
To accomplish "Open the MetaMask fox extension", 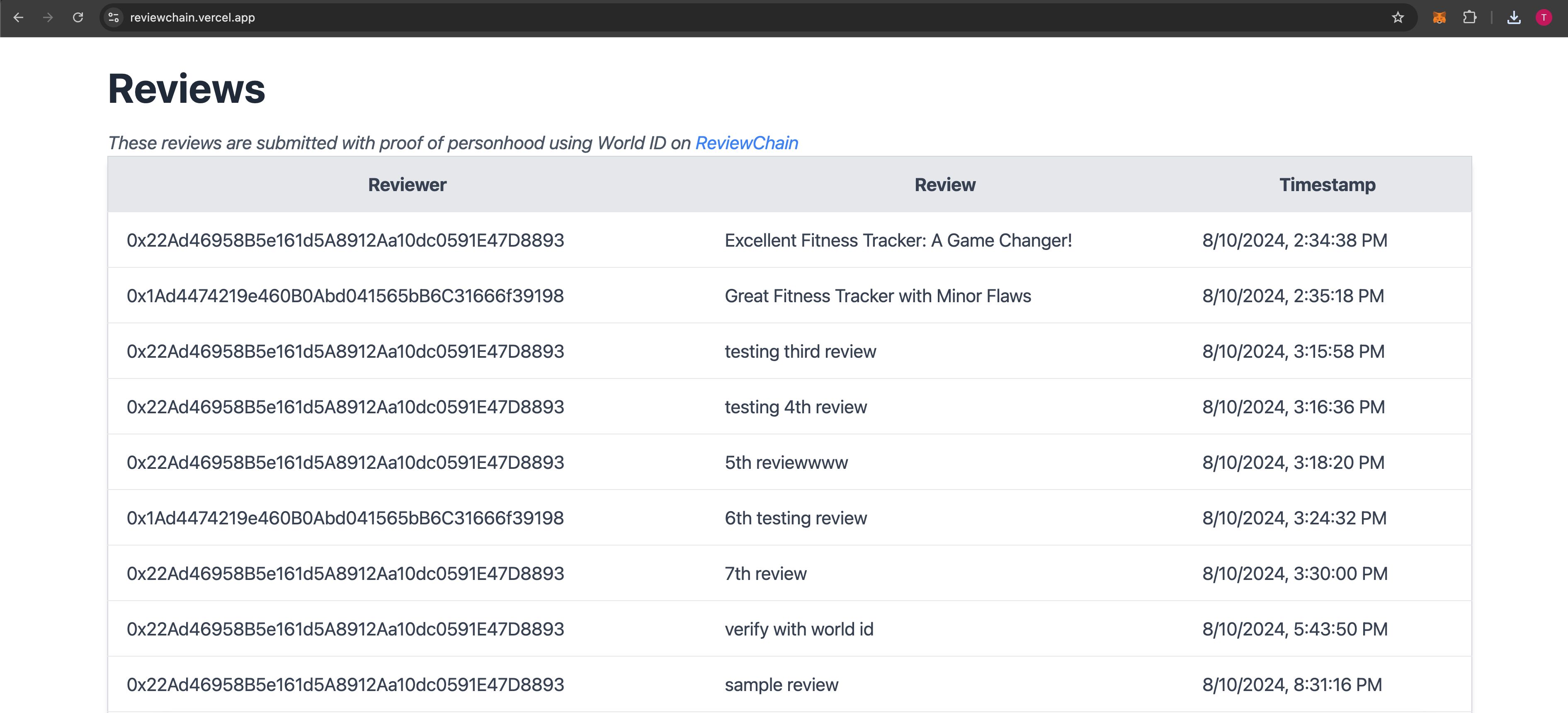I will click(1439, 18).
